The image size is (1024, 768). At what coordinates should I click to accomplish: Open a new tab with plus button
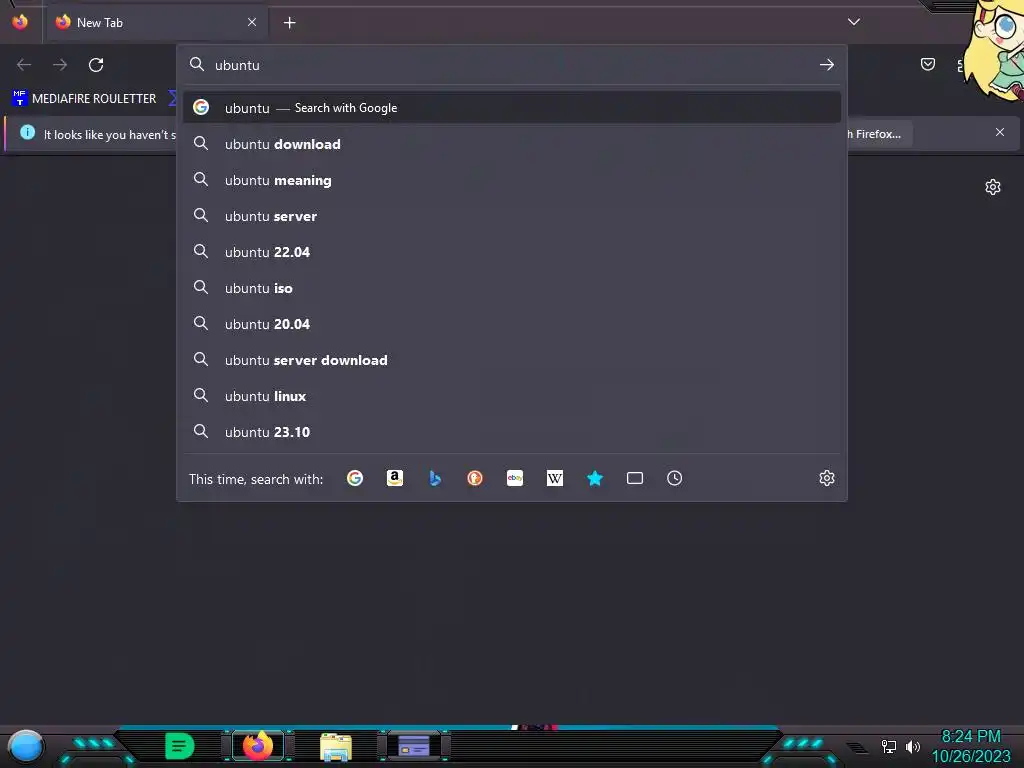pos(289,23)
